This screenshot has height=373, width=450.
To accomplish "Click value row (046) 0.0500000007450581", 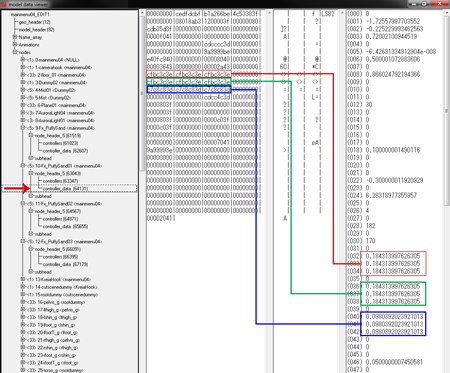I will pyautogui.click(x=385, y=362).
